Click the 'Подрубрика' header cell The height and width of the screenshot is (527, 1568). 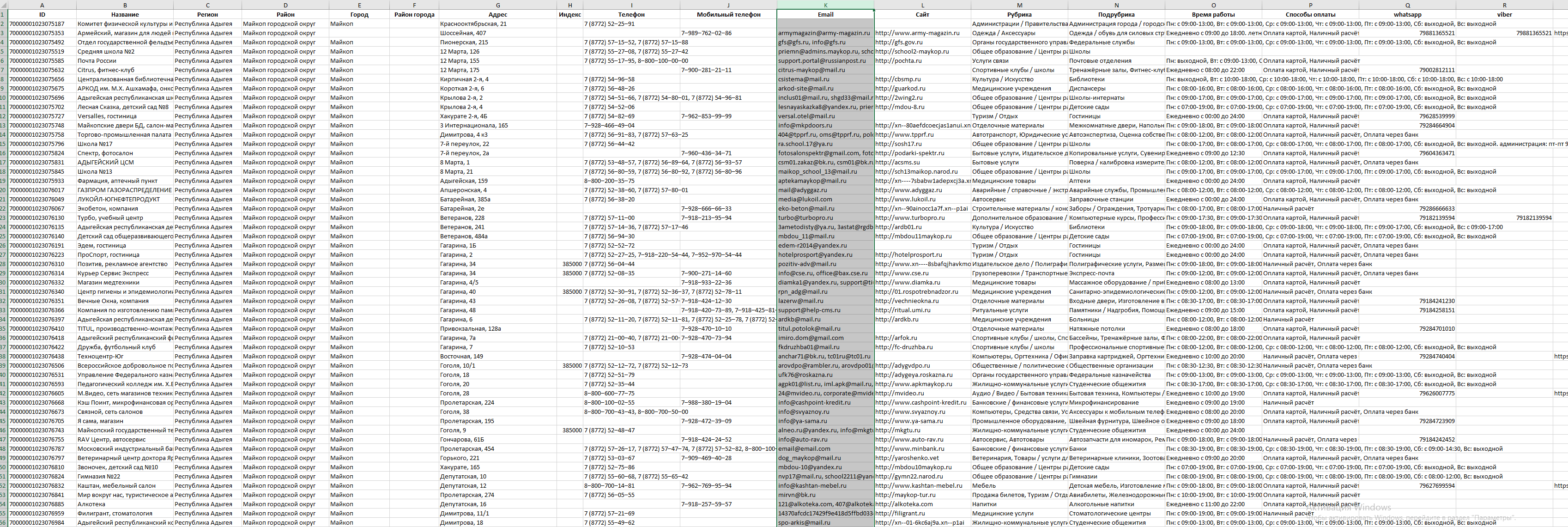[1116, 15]
